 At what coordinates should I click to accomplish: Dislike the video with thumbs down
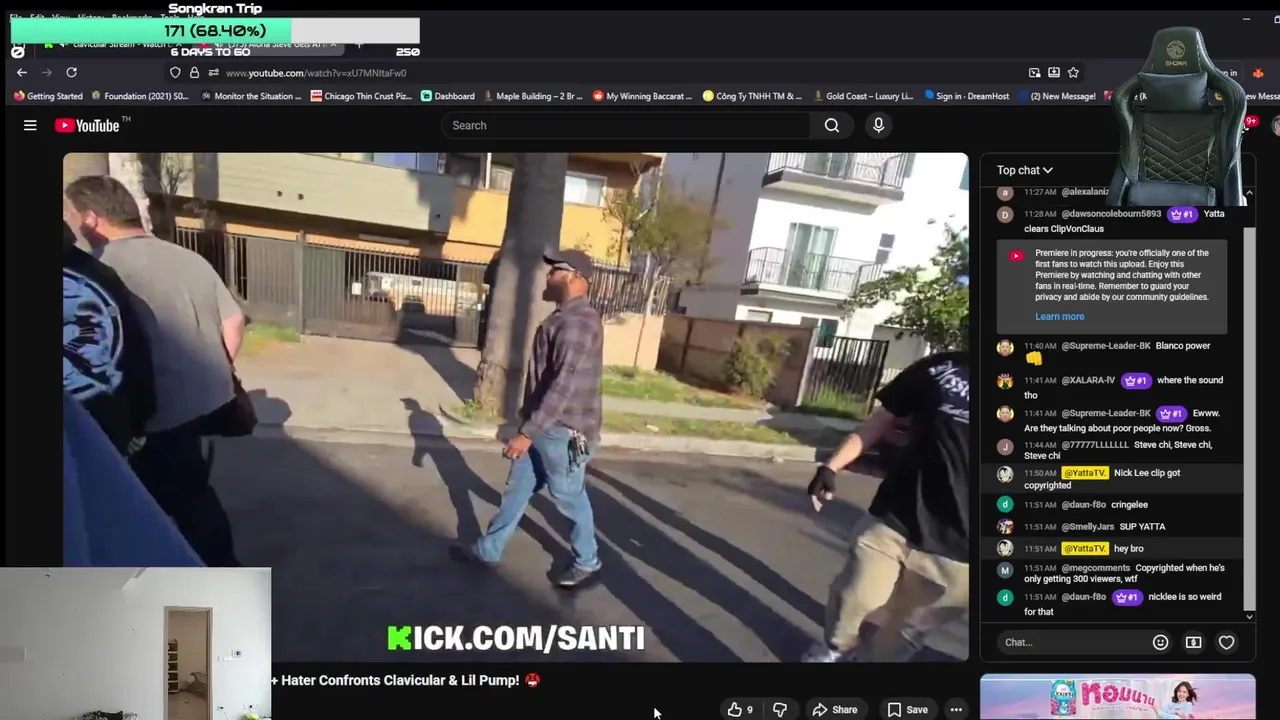coord(780,709)
